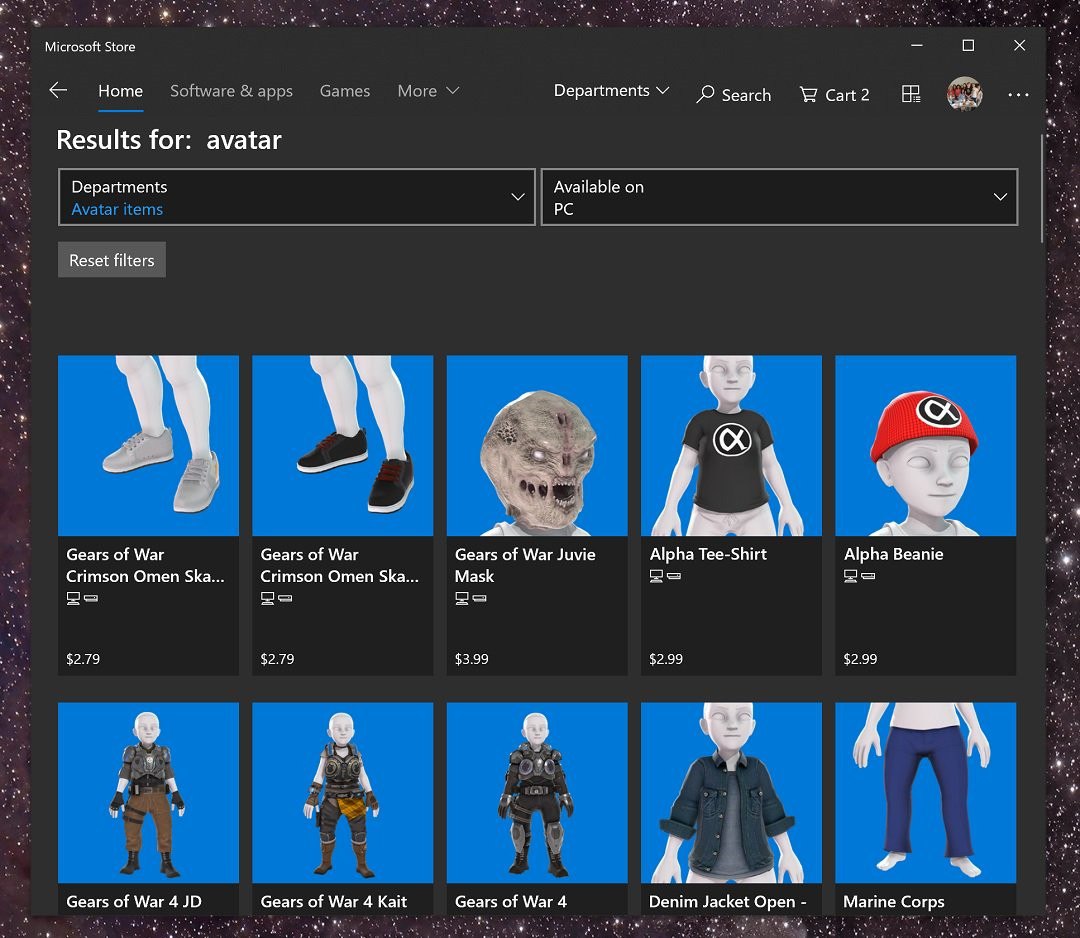
Task: Open the Denim Jacket Open thumbnail
Action: point(731,793)
